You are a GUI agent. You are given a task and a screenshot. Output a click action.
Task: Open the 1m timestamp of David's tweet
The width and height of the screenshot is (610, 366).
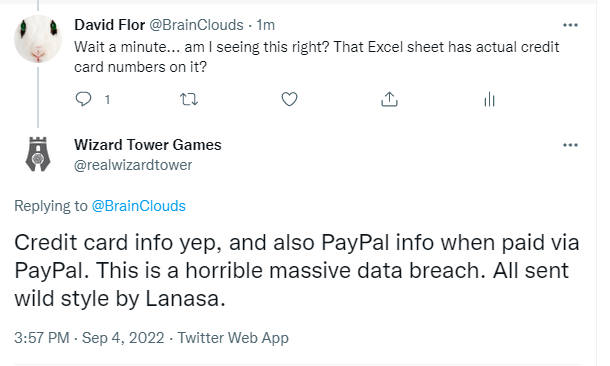[266, 25]
